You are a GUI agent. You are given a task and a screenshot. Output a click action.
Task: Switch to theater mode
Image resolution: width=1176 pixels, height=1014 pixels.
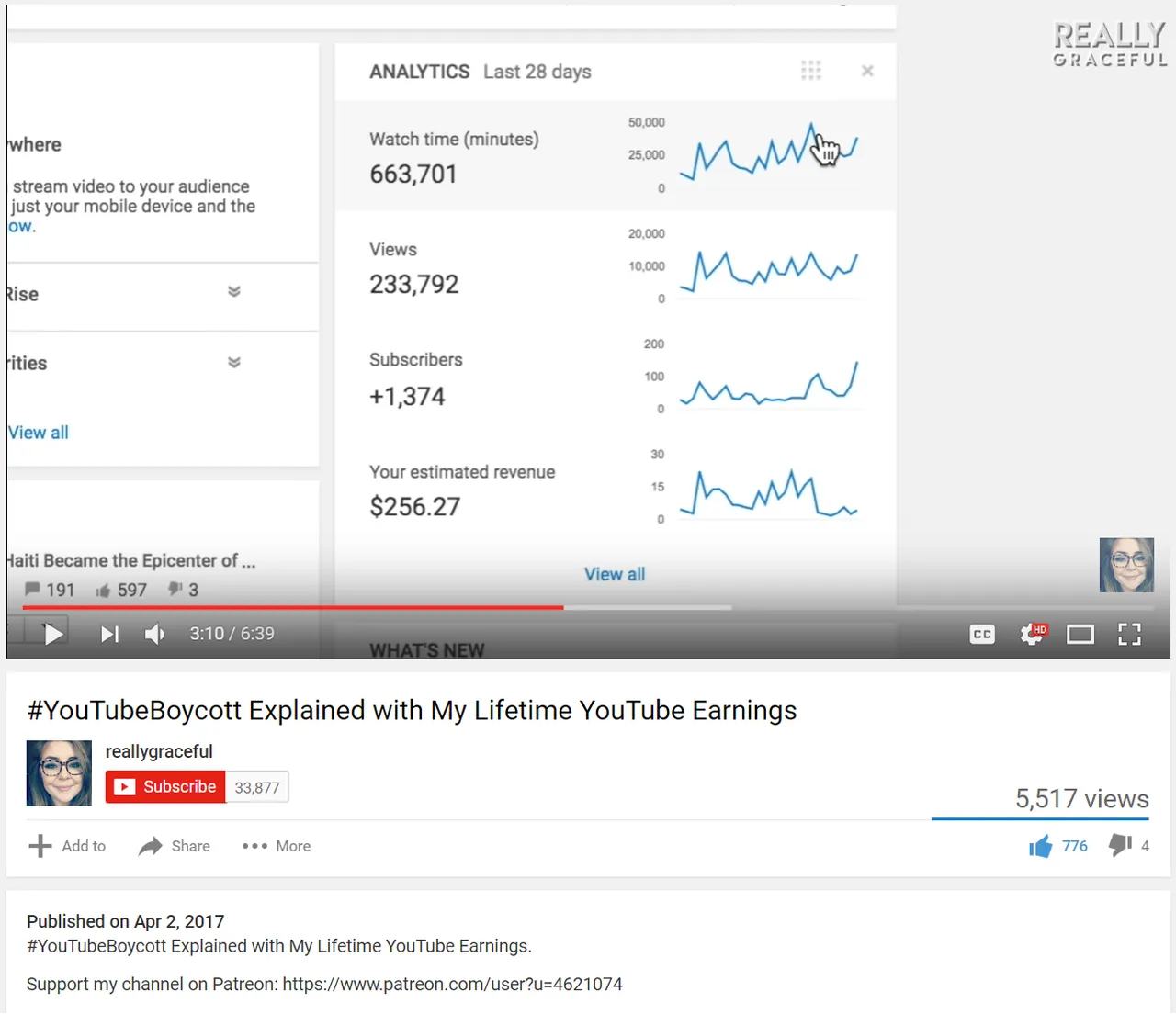point(1080,634)
